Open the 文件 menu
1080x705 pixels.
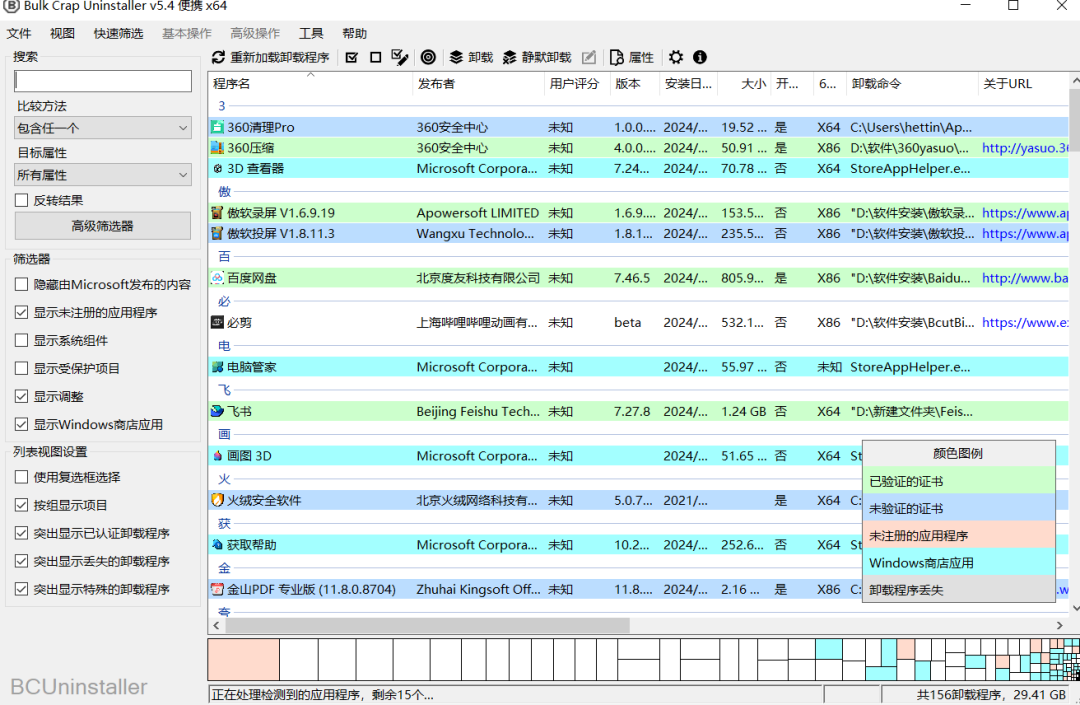tap(19, 34)
